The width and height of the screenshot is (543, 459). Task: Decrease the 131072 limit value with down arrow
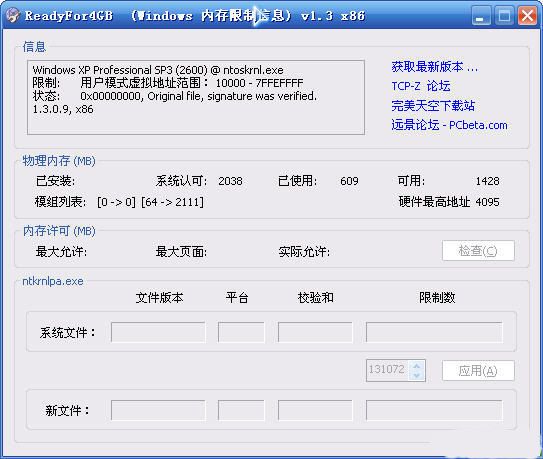pyautogui.click(x=417, y=375)
